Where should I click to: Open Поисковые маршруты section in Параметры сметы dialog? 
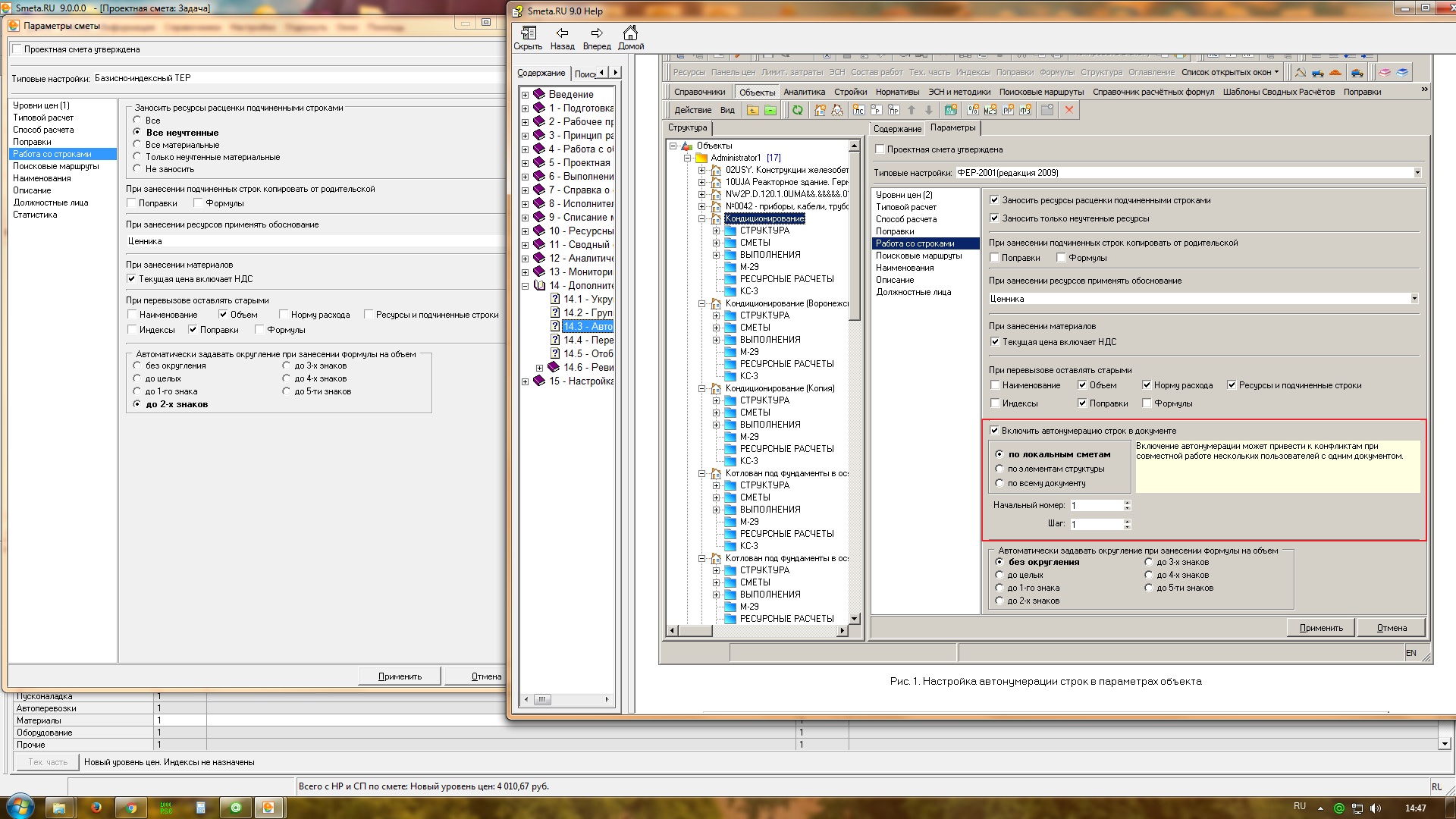(55, 166)
